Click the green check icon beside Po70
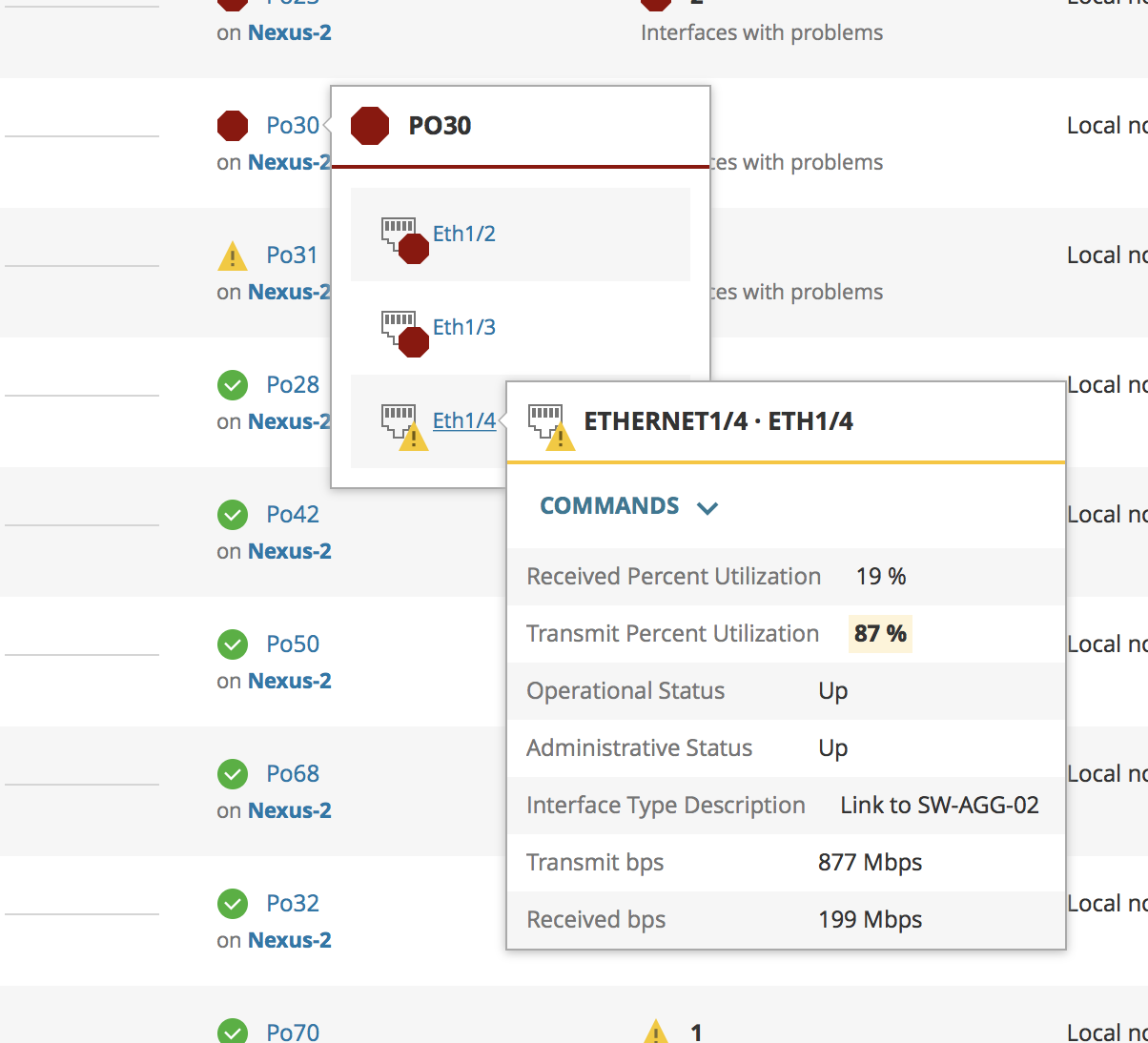This screenshot has height=1043, width=1148. click(233, 1032)
